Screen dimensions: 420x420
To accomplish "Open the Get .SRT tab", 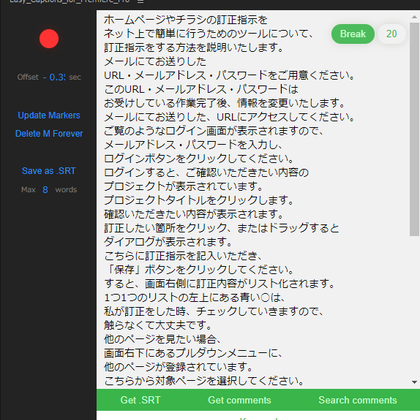I will (140, 400).
